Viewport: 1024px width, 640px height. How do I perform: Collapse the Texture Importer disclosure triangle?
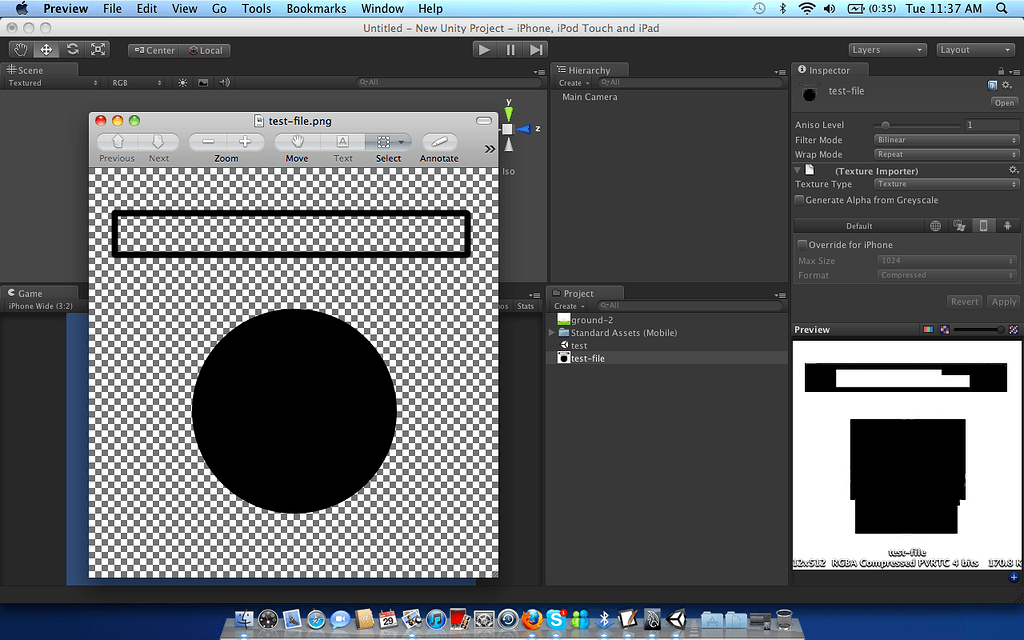point(795,170)
